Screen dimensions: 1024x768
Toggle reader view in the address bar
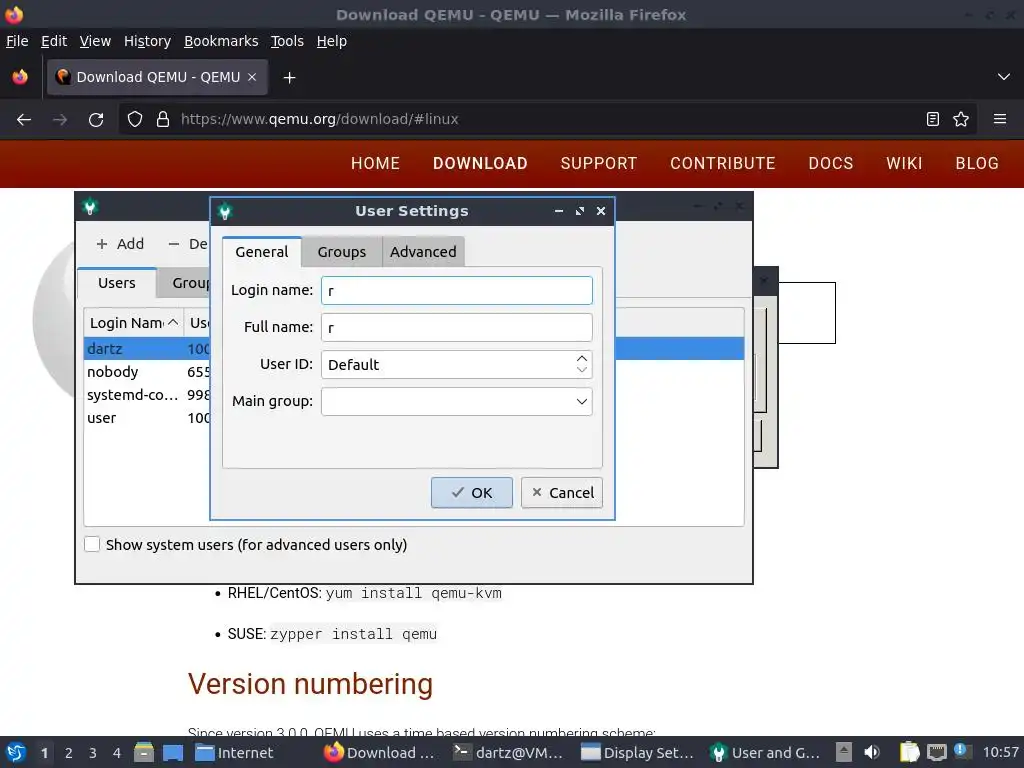click(933, 119)
